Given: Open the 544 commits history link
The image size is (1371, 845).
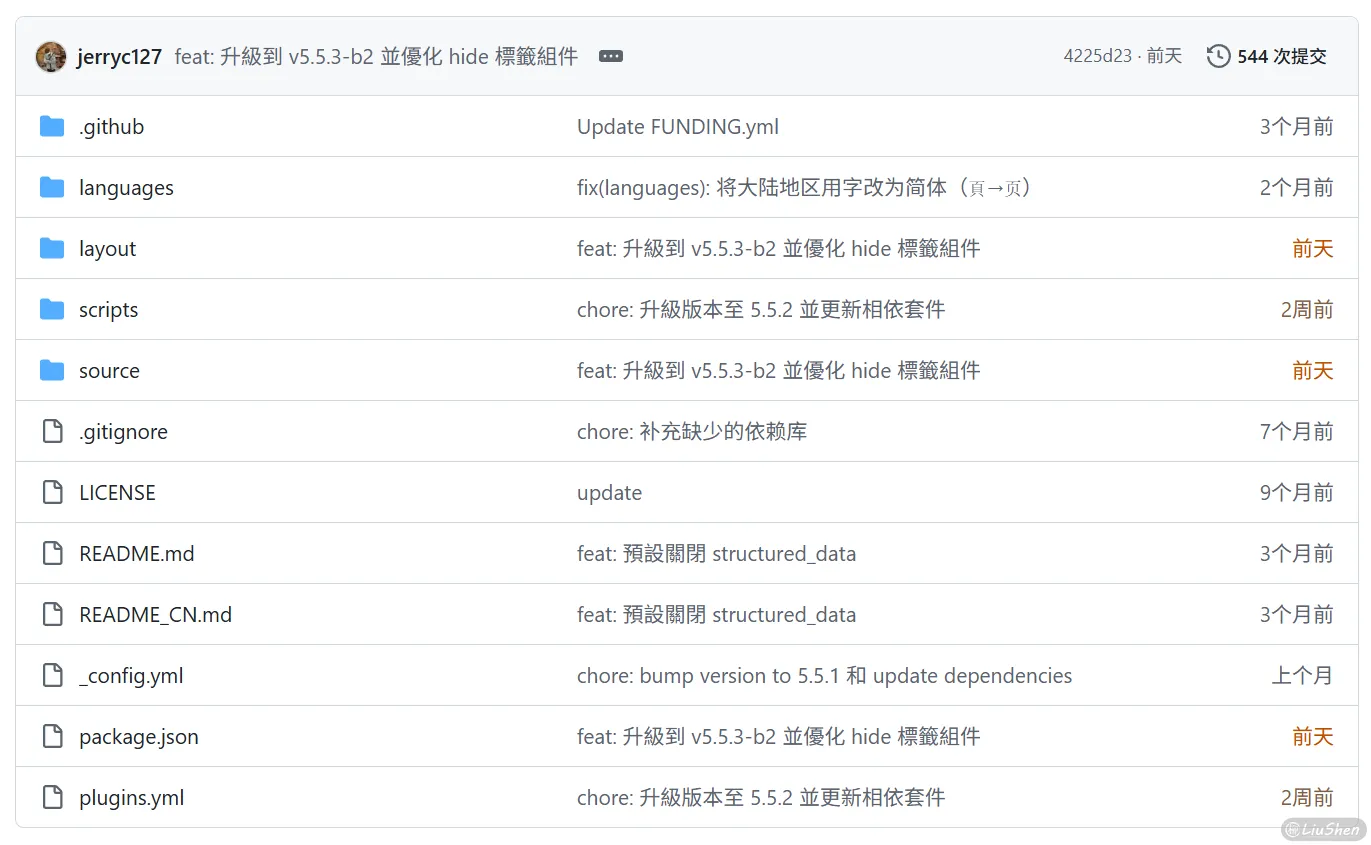Looking at the screenshot, I should click(1281, 57).
